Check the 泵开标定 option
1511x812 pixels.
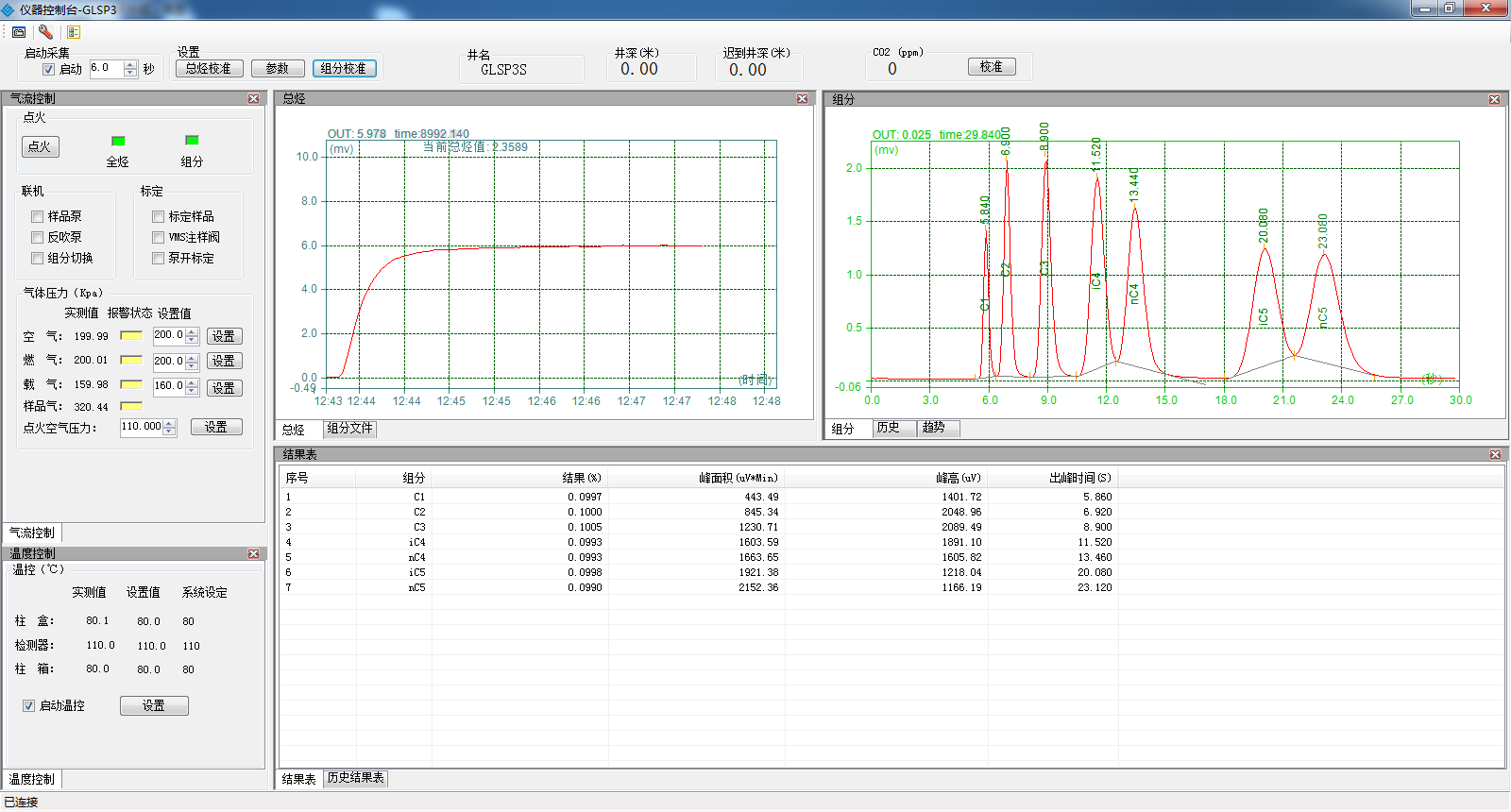[158, 258]
